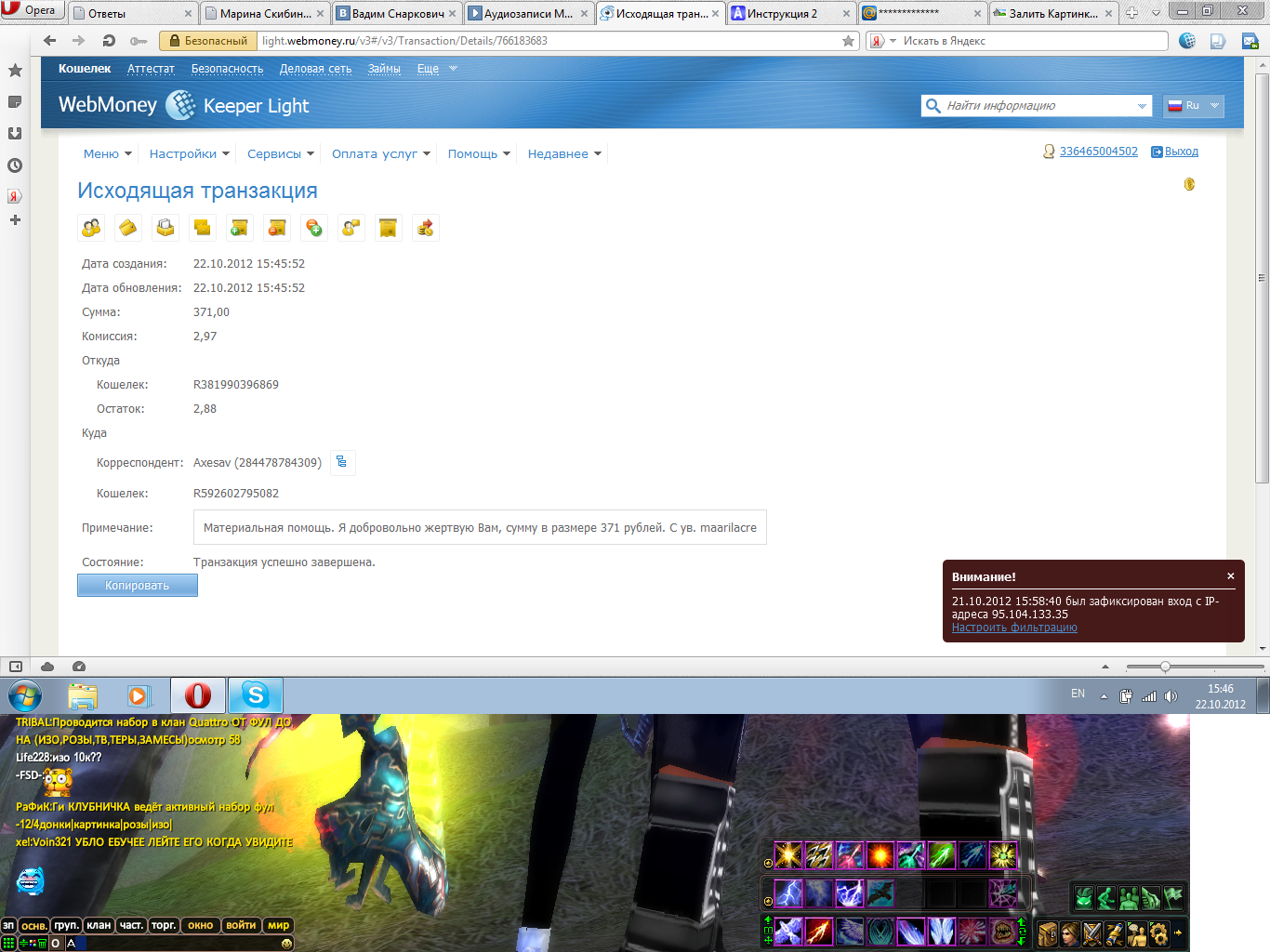Switch to the Вадим Снаркович browser tab
This screenshot has height=952, width=1270.
[x=397, y=14]
